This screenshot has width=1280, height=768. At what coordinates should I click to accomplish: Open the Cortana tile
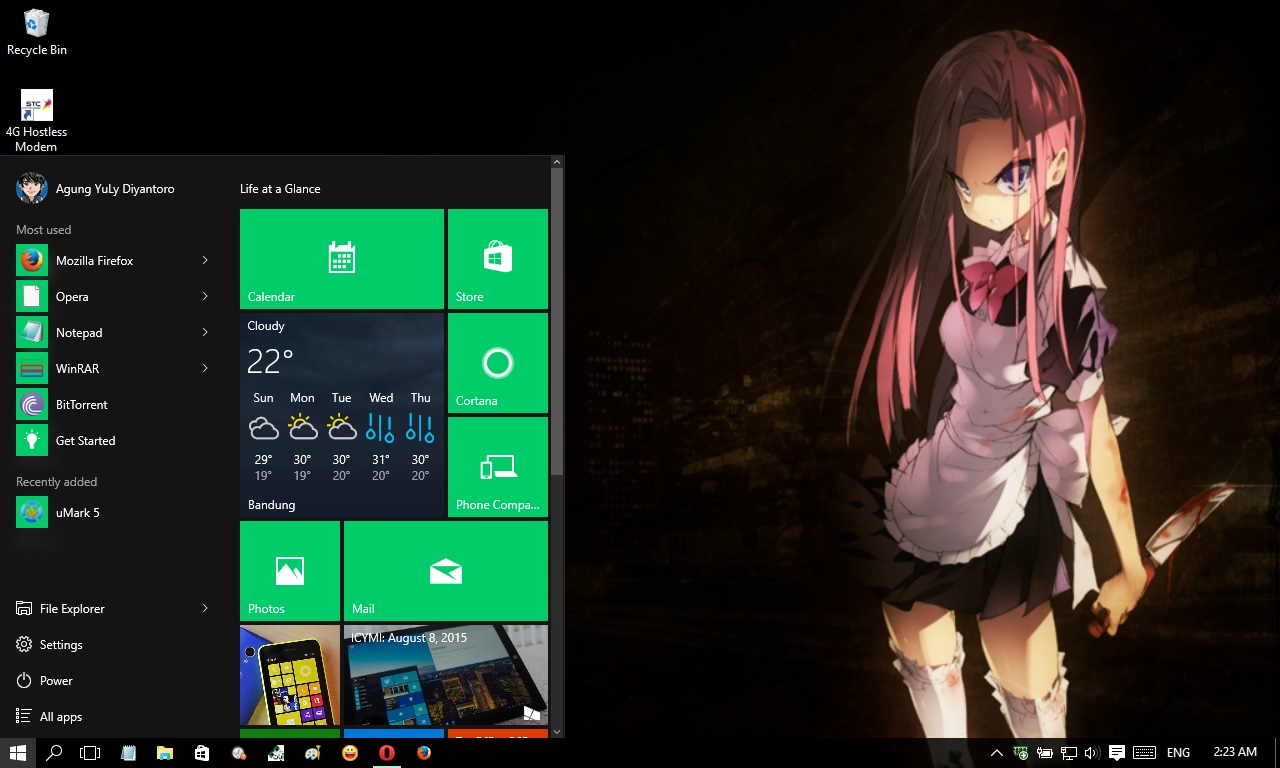tap(498, 363)
